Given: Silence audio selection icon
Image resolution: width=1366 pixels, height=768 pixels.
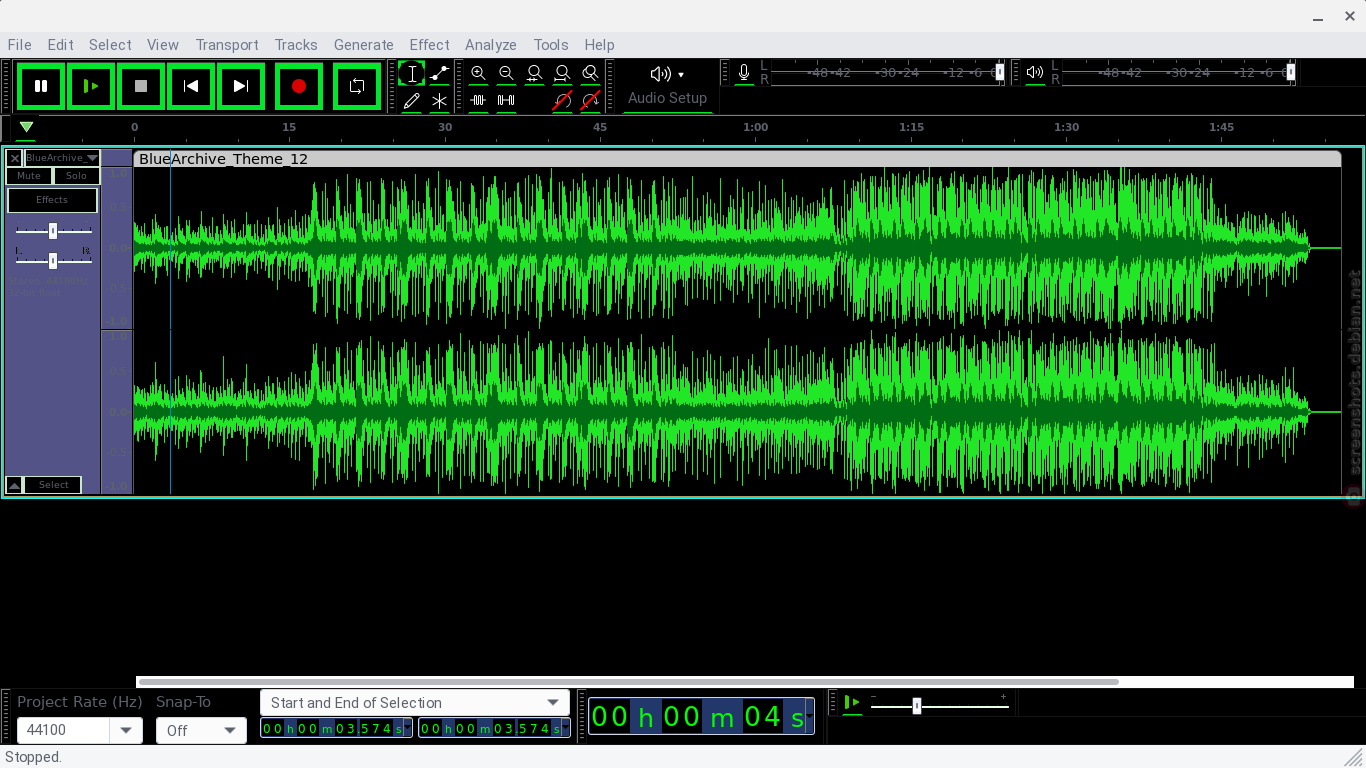Looking at the screenshot, I should coord(507,100).
